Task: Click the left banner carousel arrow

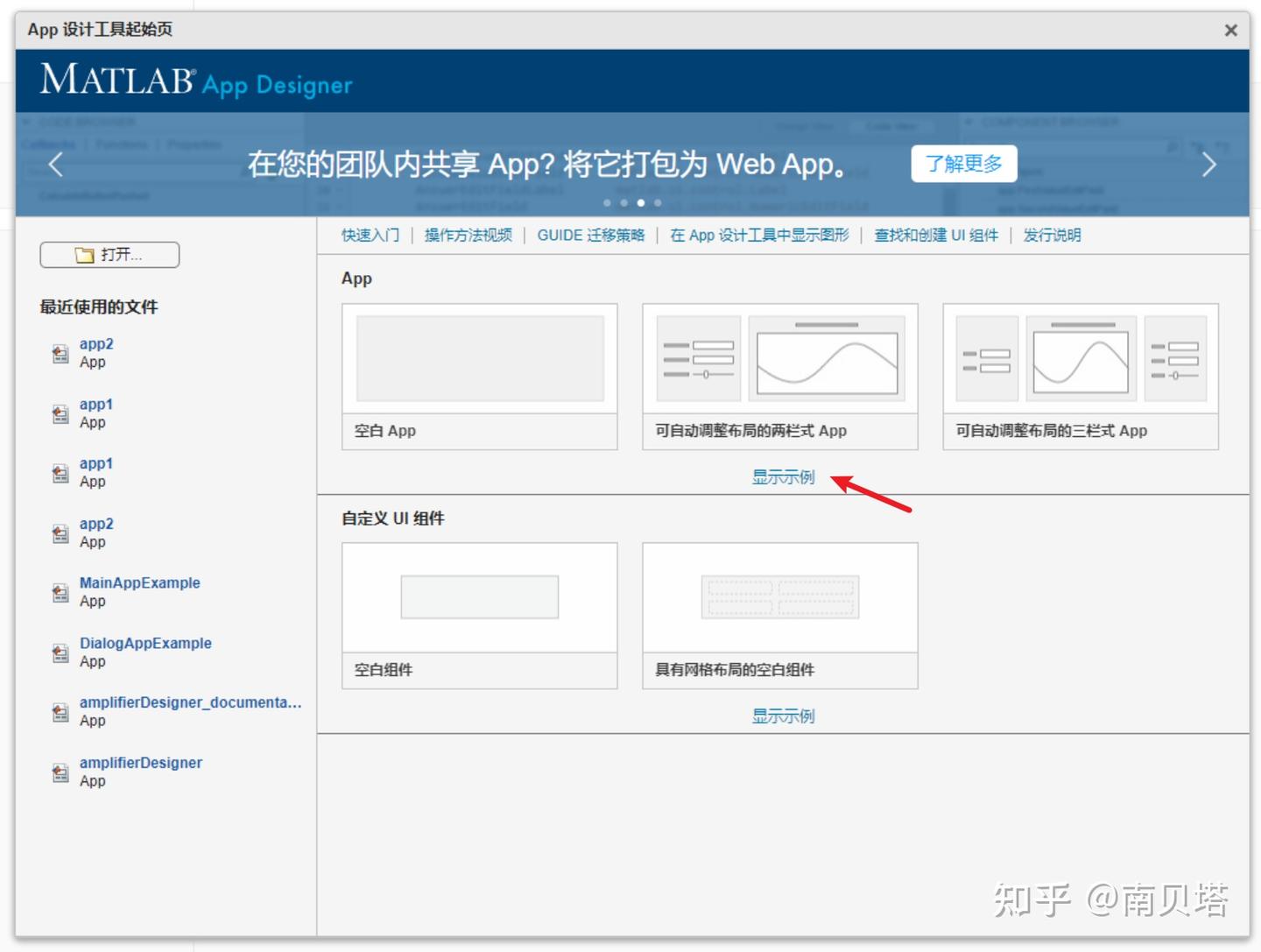Action: [x=55, y=164]
